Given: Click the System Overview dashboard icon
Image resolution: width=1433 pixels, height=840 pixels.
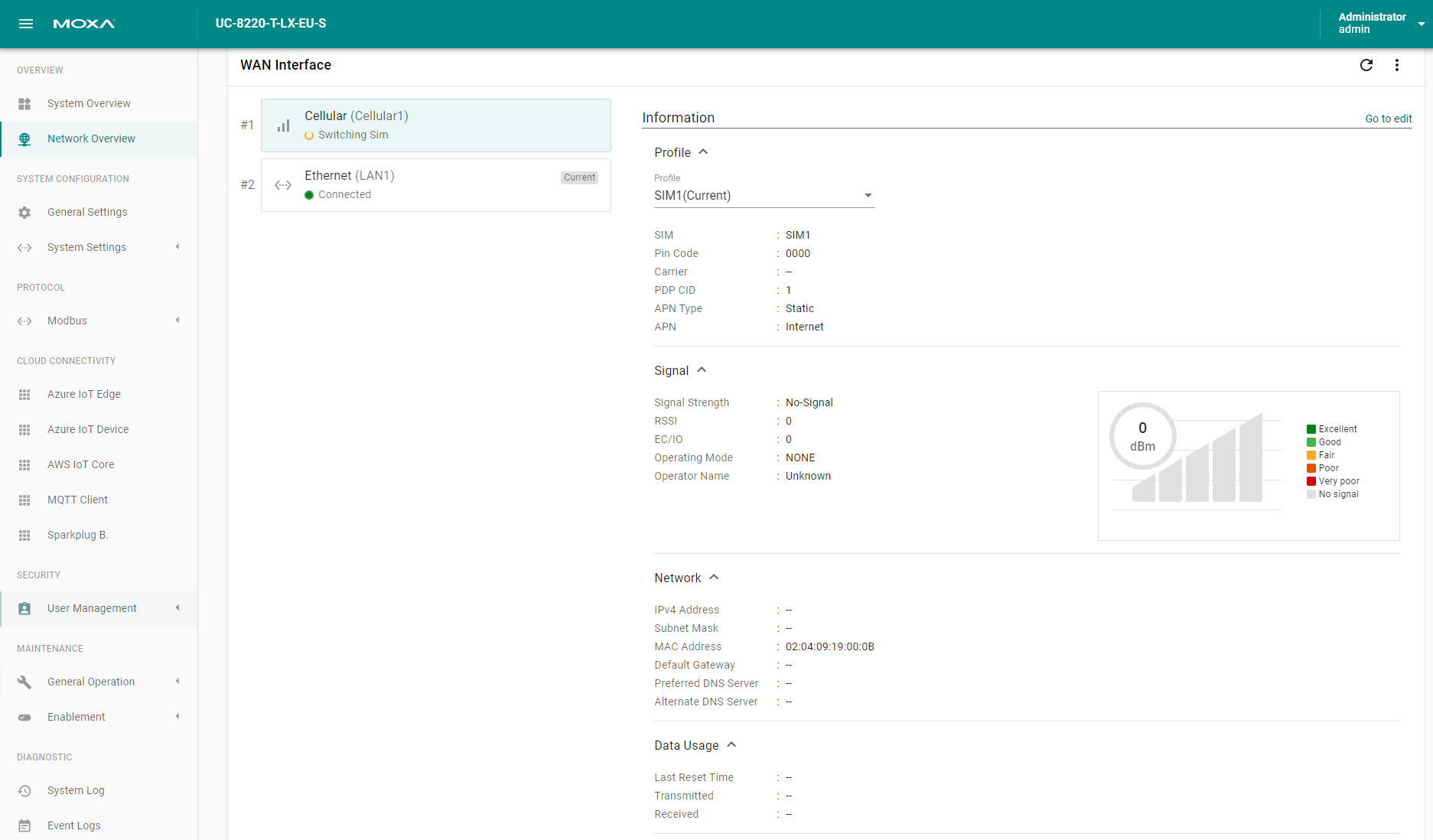Looking at the screenshot, I should (x=24, y=103).
